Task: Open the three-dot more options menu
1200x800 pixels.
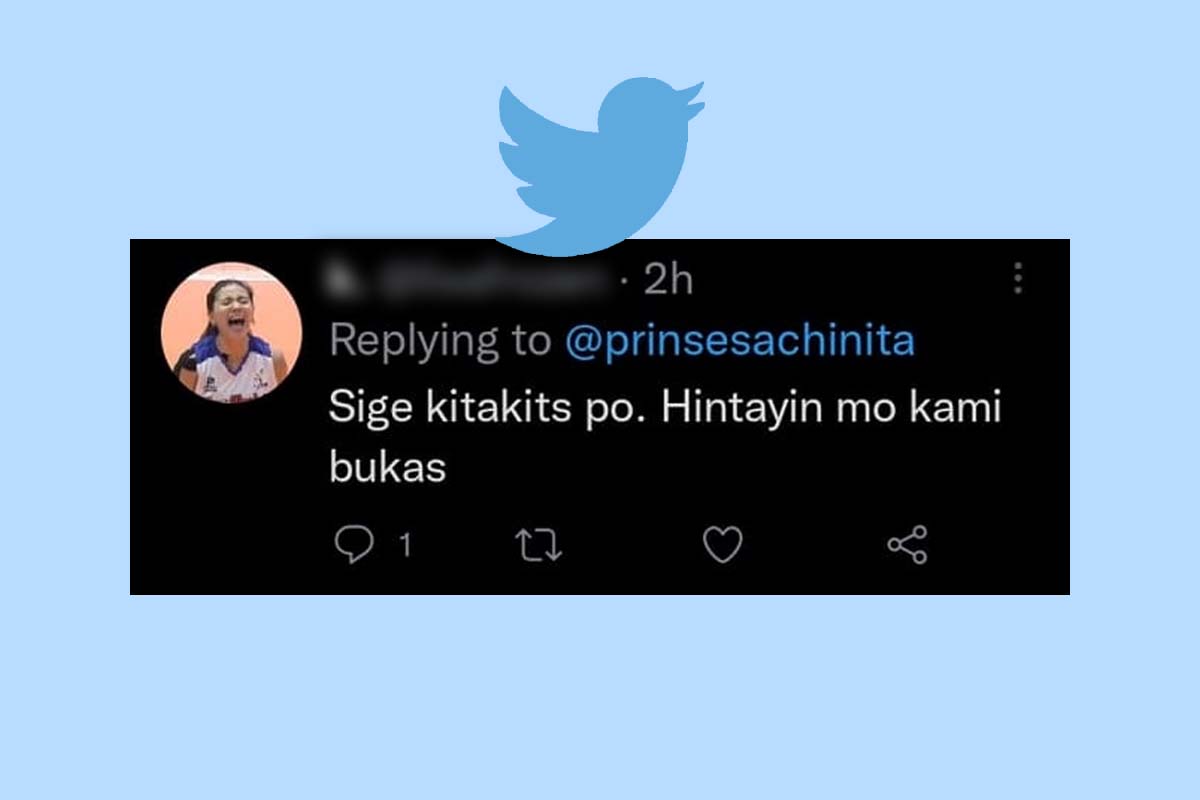Action: [1018, 278]
